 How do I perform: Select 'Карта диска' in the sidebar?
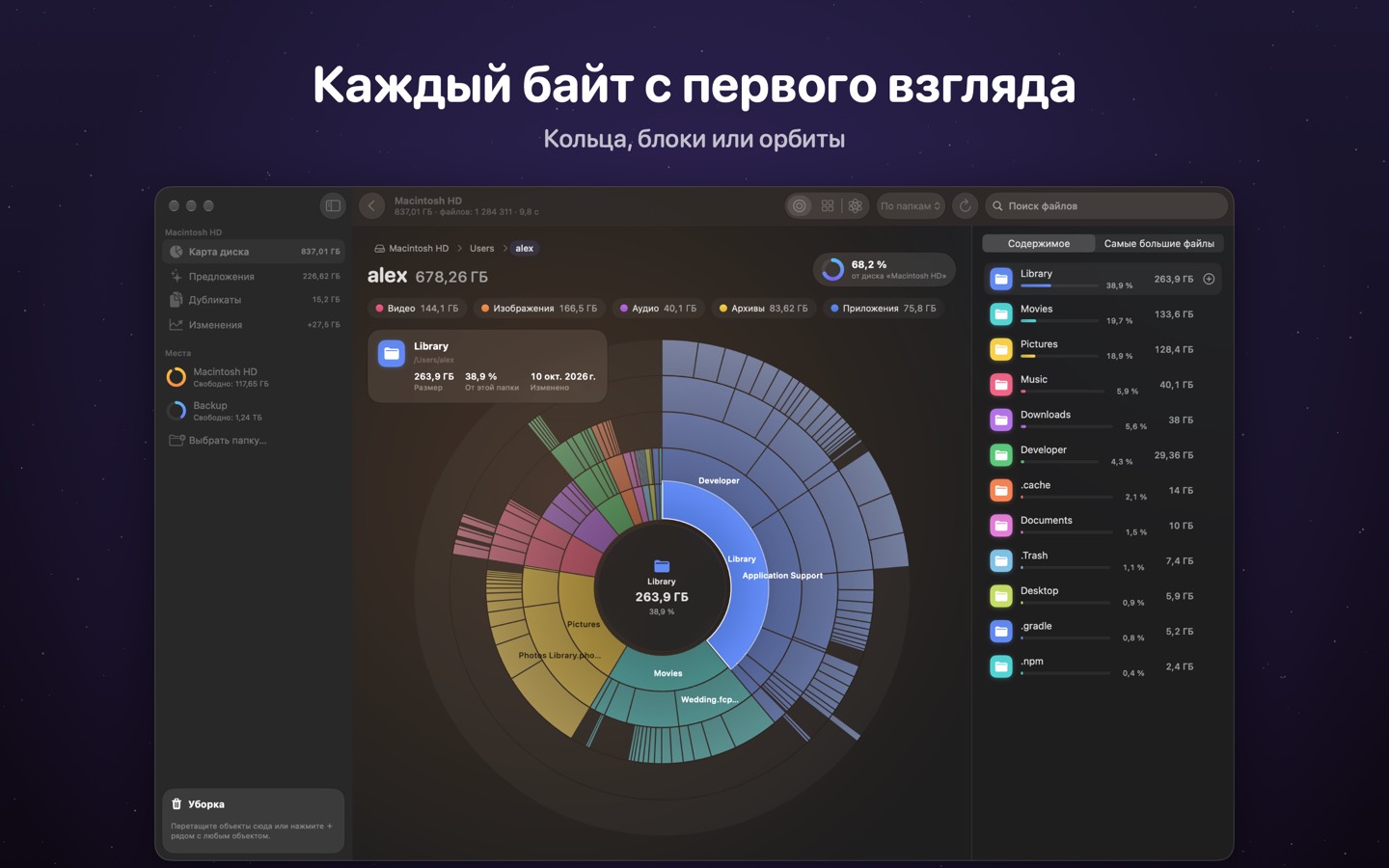254,252
